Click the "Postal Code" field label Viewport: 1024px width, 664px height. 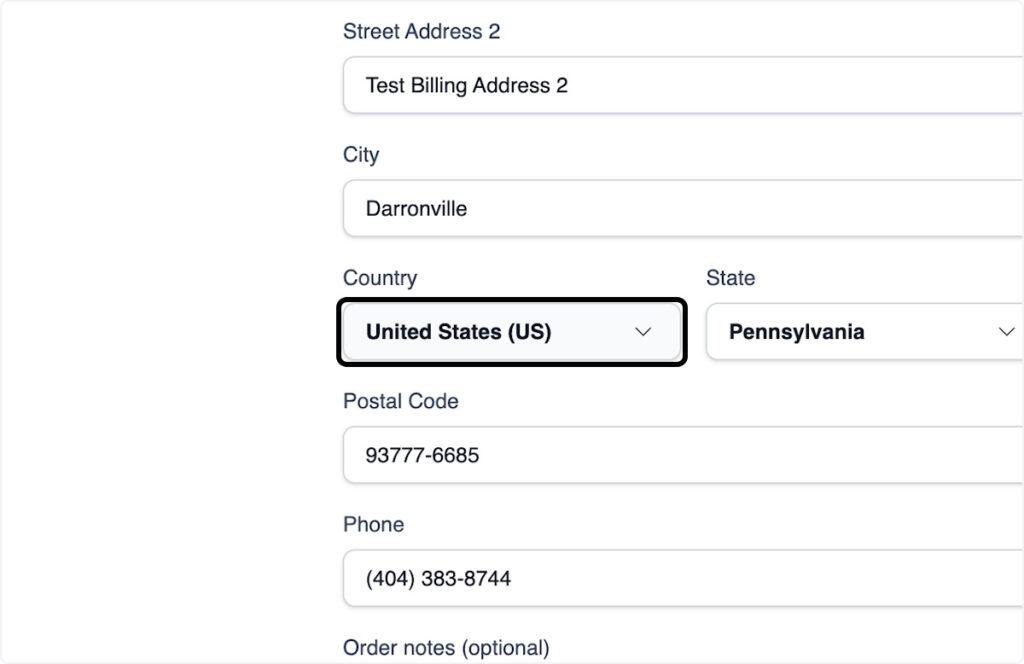400,401
